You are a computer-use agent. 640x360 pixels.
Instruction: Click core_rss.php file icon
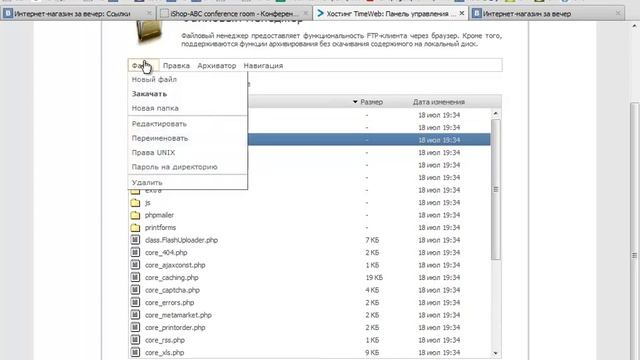135,340
